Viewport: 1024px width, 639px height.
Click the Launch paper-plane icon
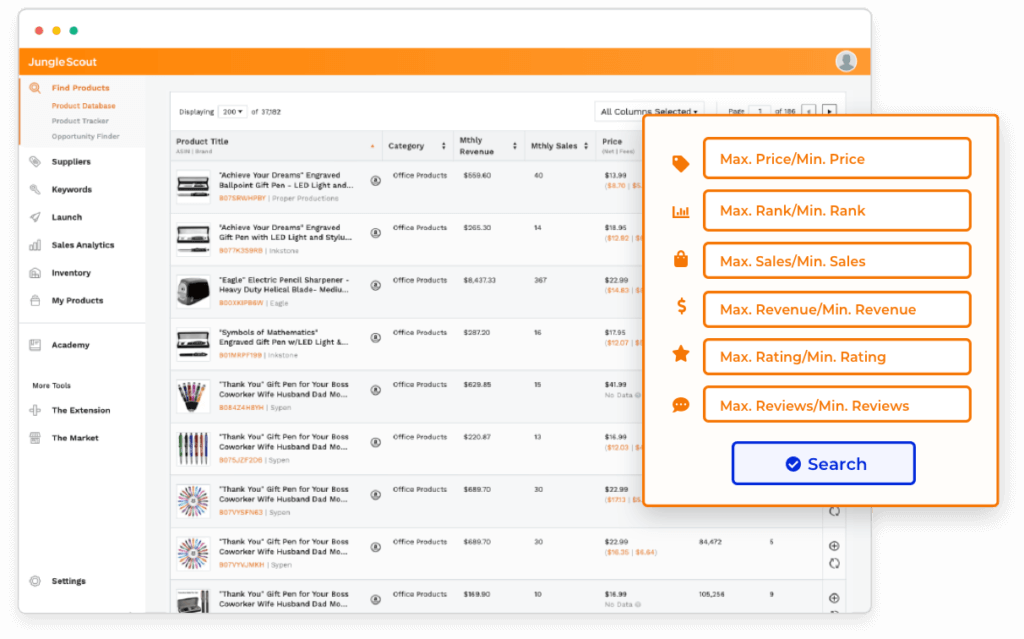click(35, 217)
